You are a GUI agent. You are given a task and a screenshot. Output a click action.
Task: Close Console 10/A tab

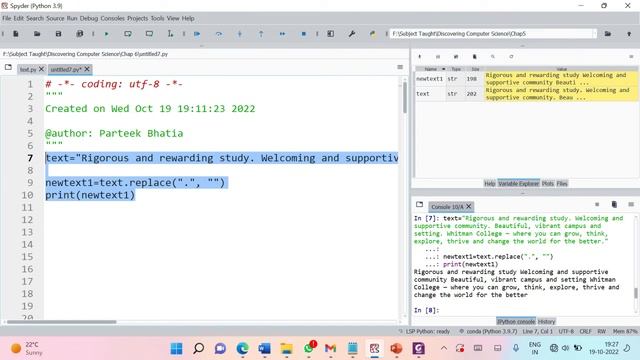[x=469, y=207]
